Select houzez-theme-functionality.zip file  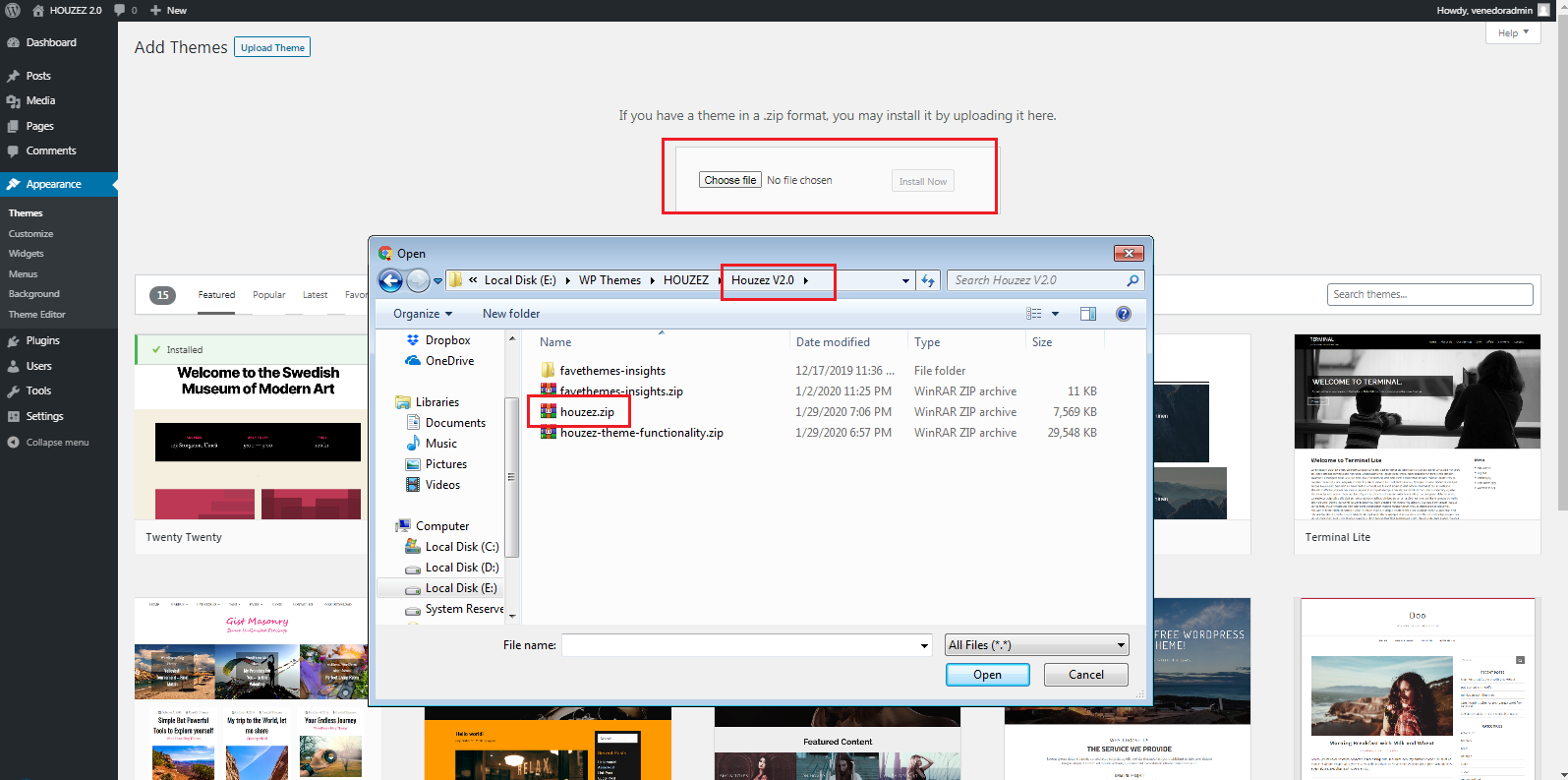pyautogui.click(x=641, y=433)
